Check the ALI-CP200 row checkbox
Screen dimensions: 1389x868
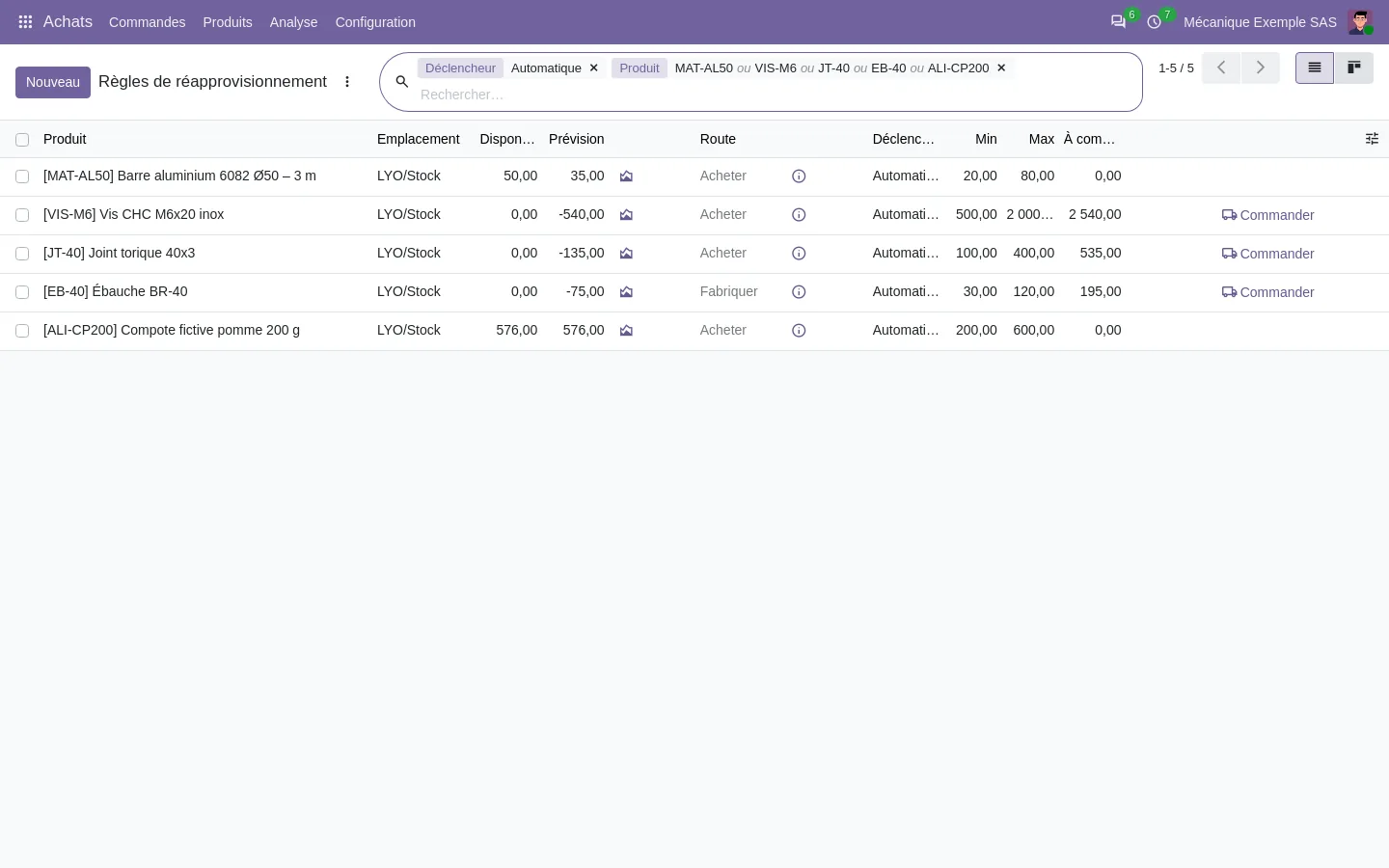coord(22,331)
